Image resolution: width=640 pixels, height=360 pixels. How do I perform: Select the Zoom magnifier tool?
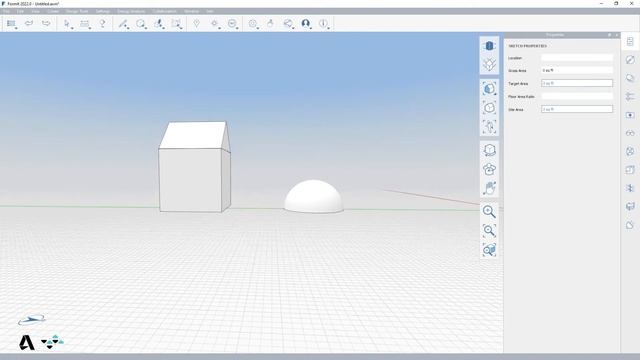coord(489,211)
